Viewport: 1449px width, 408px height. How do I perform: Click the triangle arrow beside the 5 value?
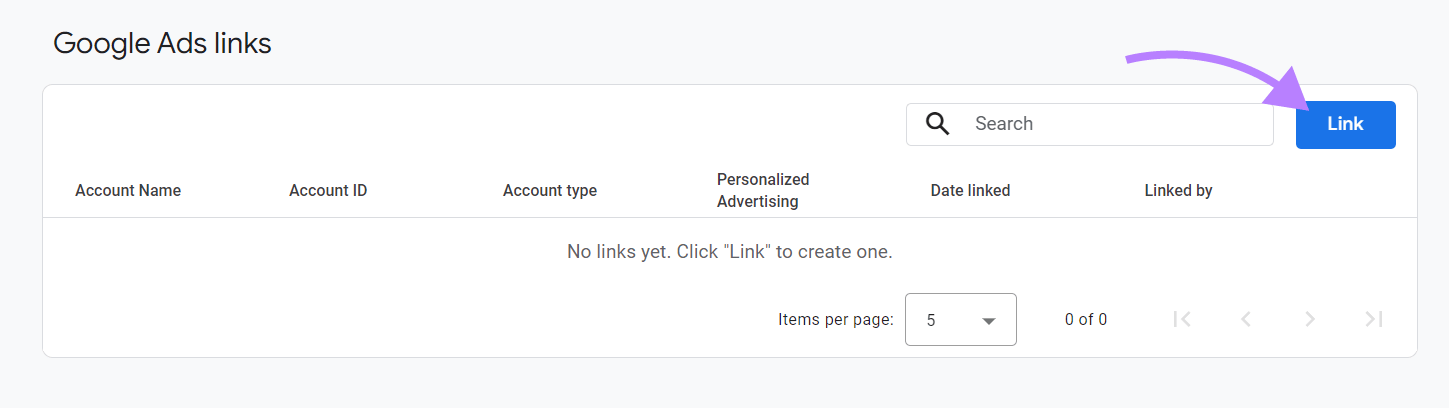(989, 321)
